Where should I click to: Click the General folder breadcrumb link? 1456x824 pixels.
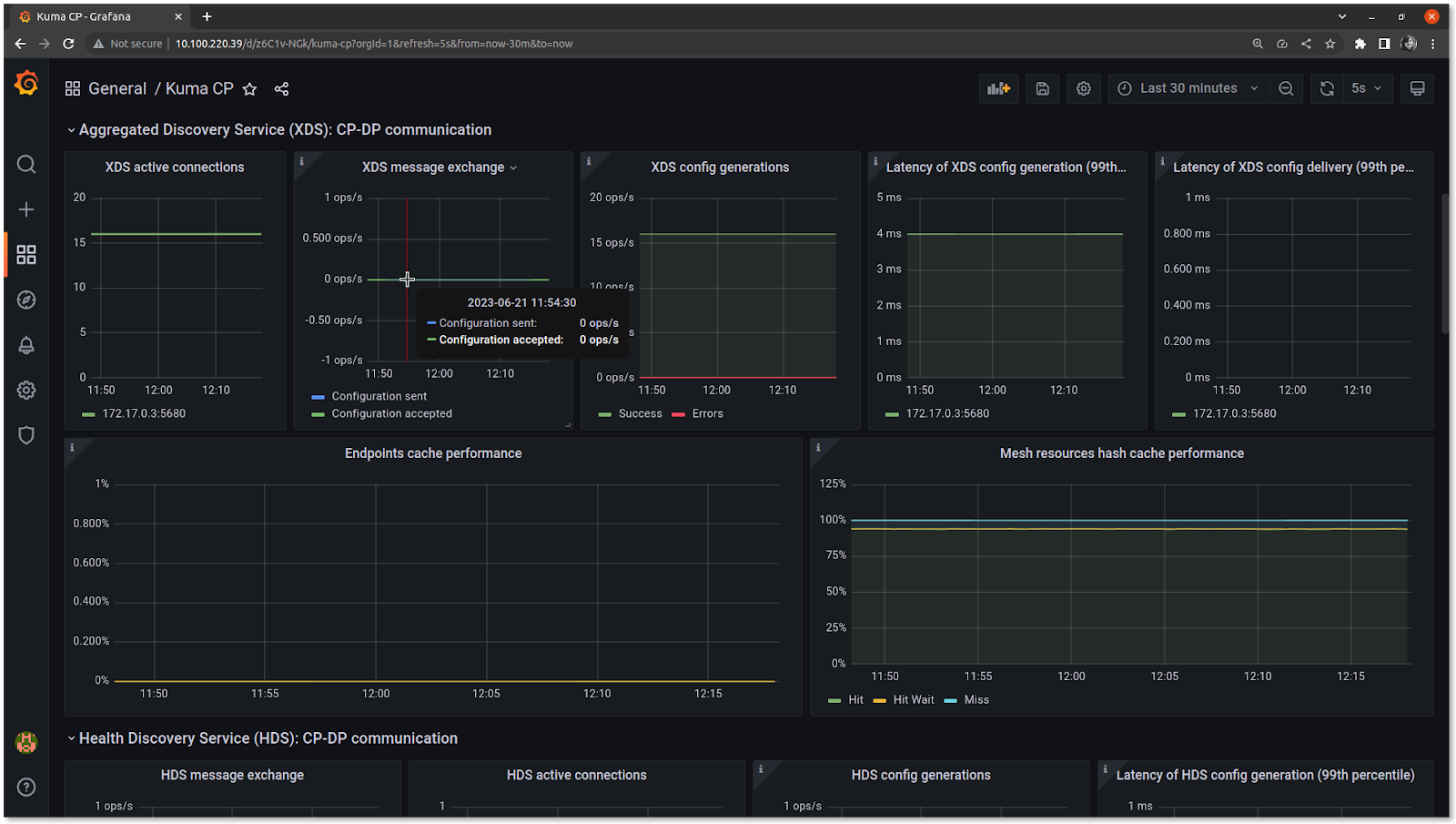(x=117, y=88)
